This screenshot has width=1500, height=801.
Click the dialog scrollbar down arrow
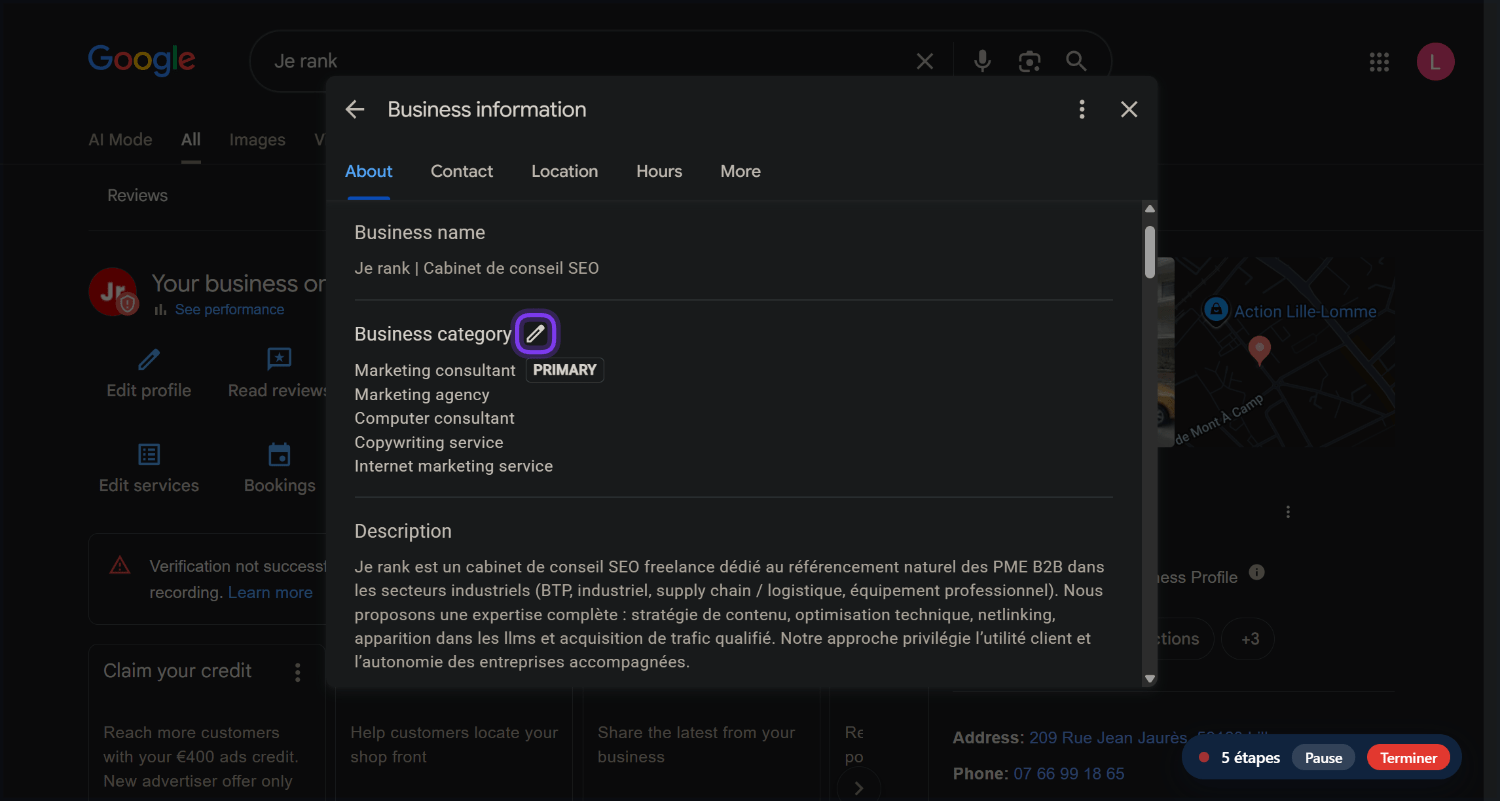click(x=1150, y=679)
